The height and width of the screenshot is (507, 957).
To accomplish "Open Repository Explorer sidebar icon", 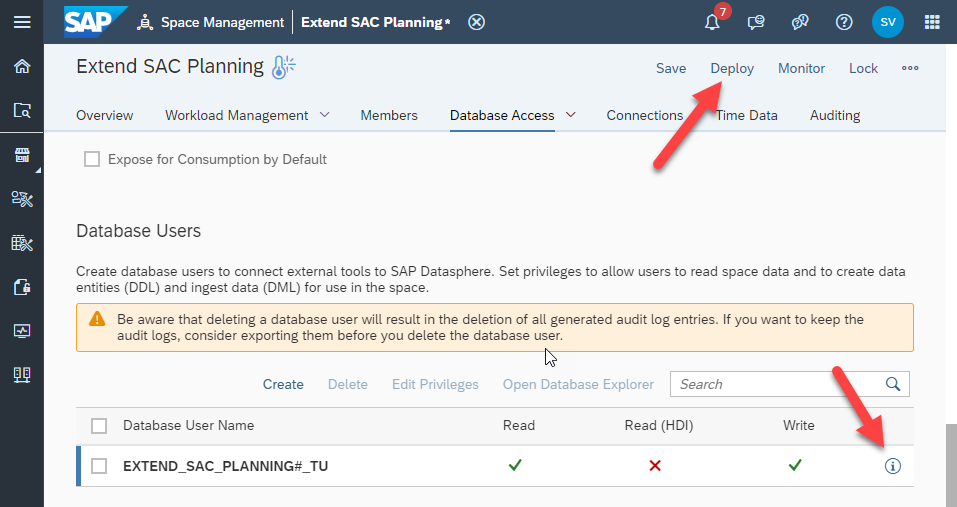I will click(22, 110).
